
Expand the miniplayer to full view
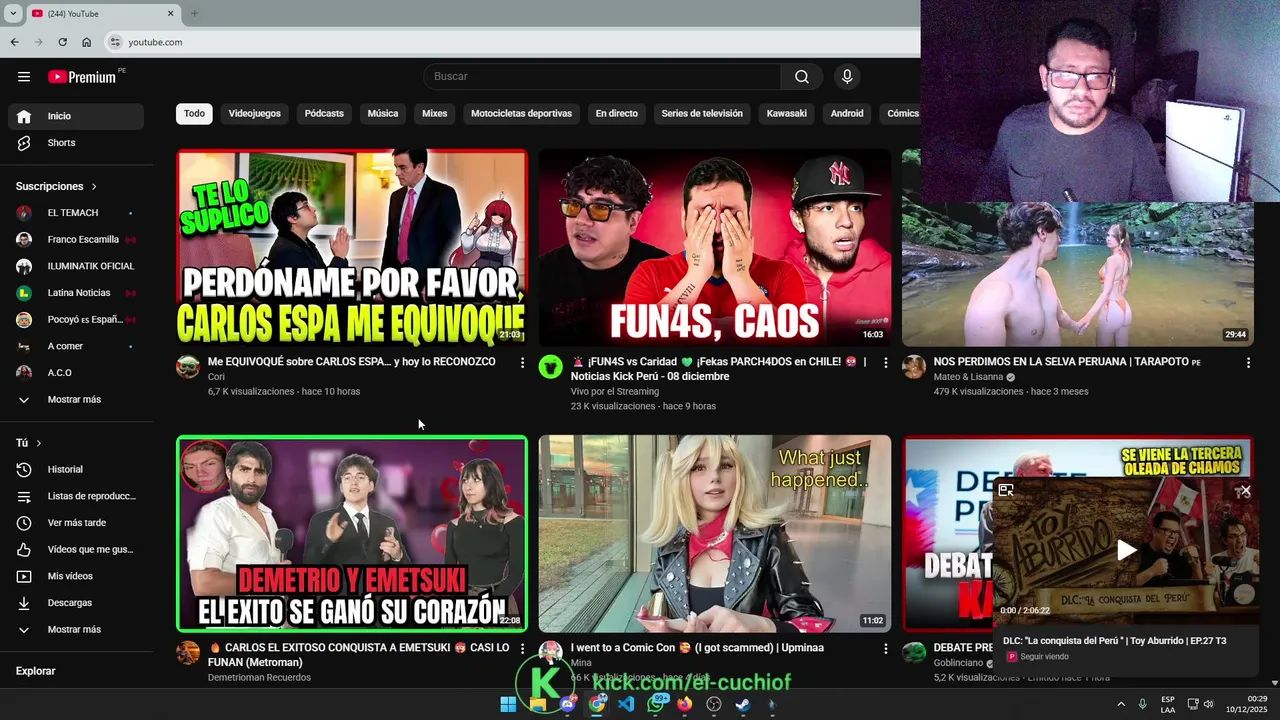point(1006,490)
